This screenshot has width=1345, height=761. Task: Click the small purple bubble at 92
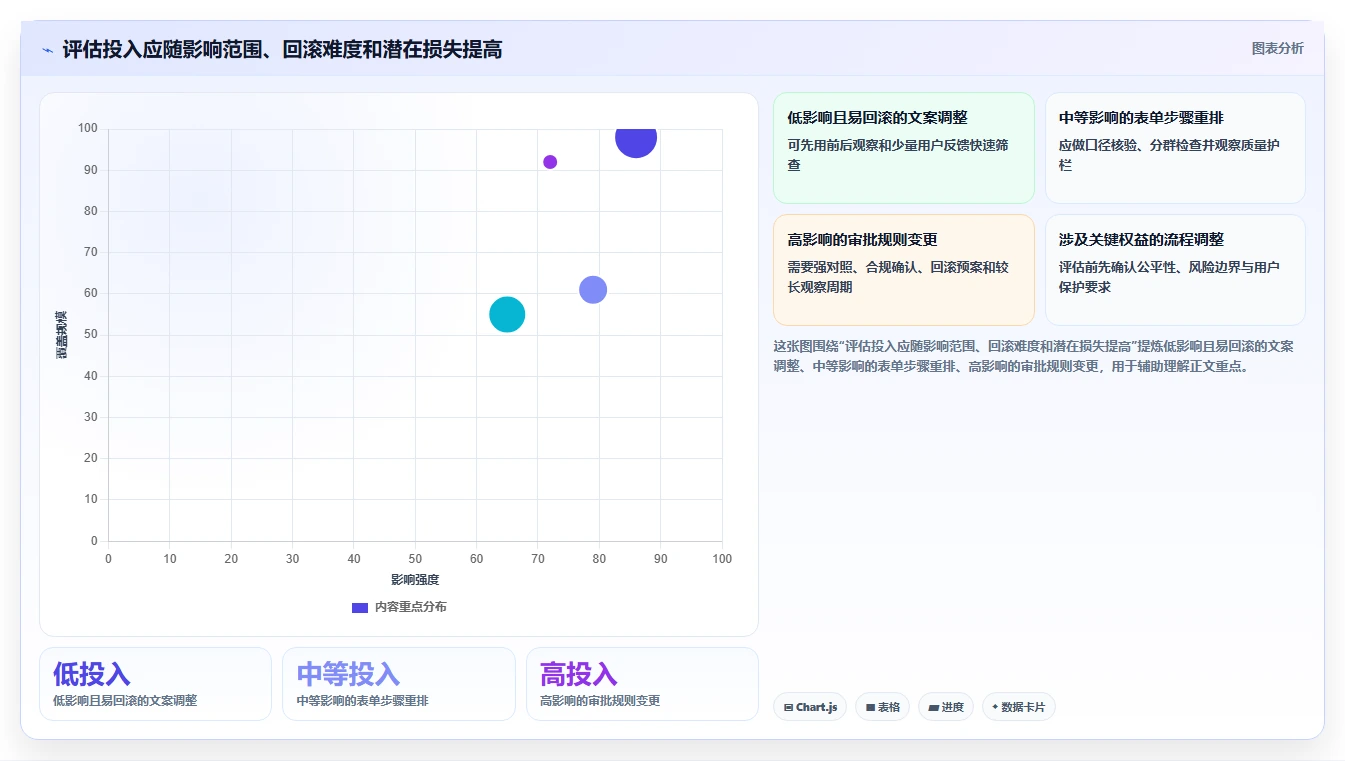point(550,162)
